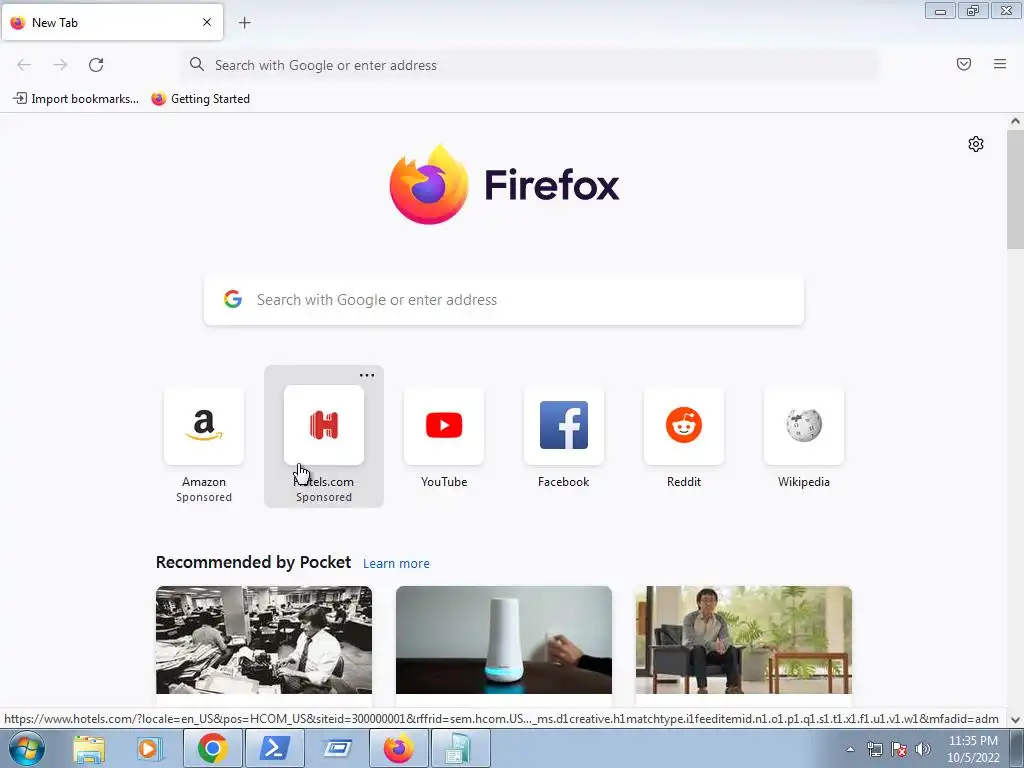Open the black-and-white newsroom story thumbnail
This screenshot has height=768, width=1024.
(x=264, y=640)
